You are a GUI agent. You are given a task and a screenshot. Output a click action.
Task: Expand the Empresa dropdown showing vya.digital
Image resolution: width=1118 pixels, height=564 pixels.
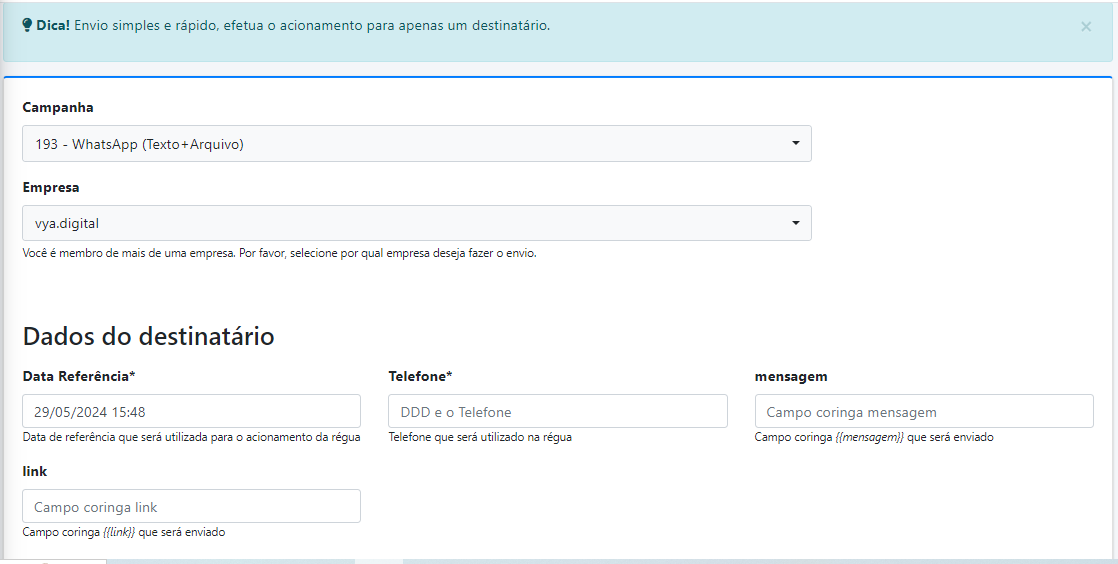click(x=416, y=223)
